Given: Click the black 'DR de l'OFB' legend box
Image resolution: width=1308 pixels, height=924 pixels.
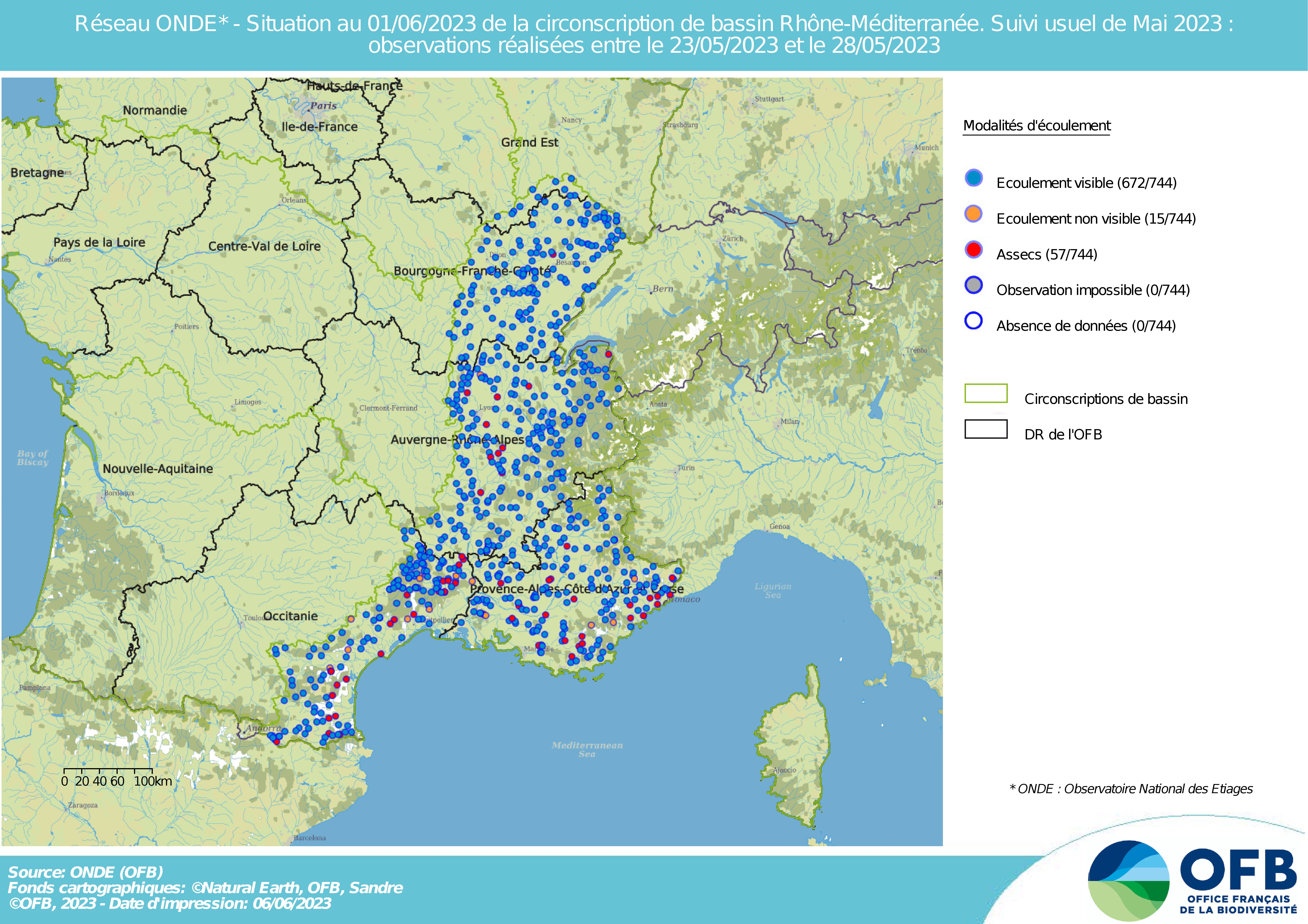Looking at the screenshot, I should 986,429.
